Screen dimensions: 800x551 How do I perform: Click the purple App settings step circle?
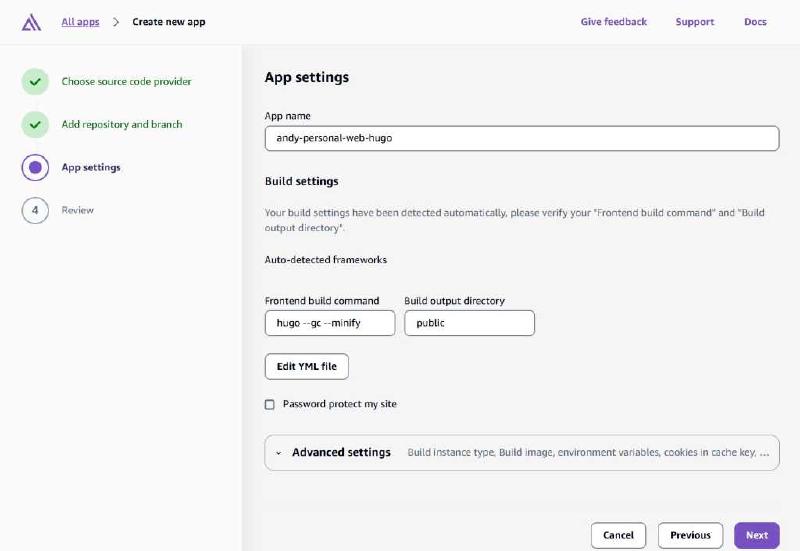tap(35, 168)
